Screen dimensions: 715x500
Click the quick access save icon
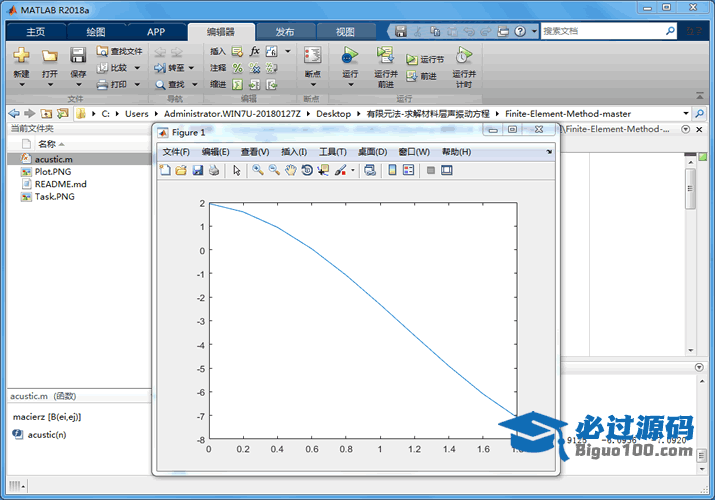tap(400, 31)
